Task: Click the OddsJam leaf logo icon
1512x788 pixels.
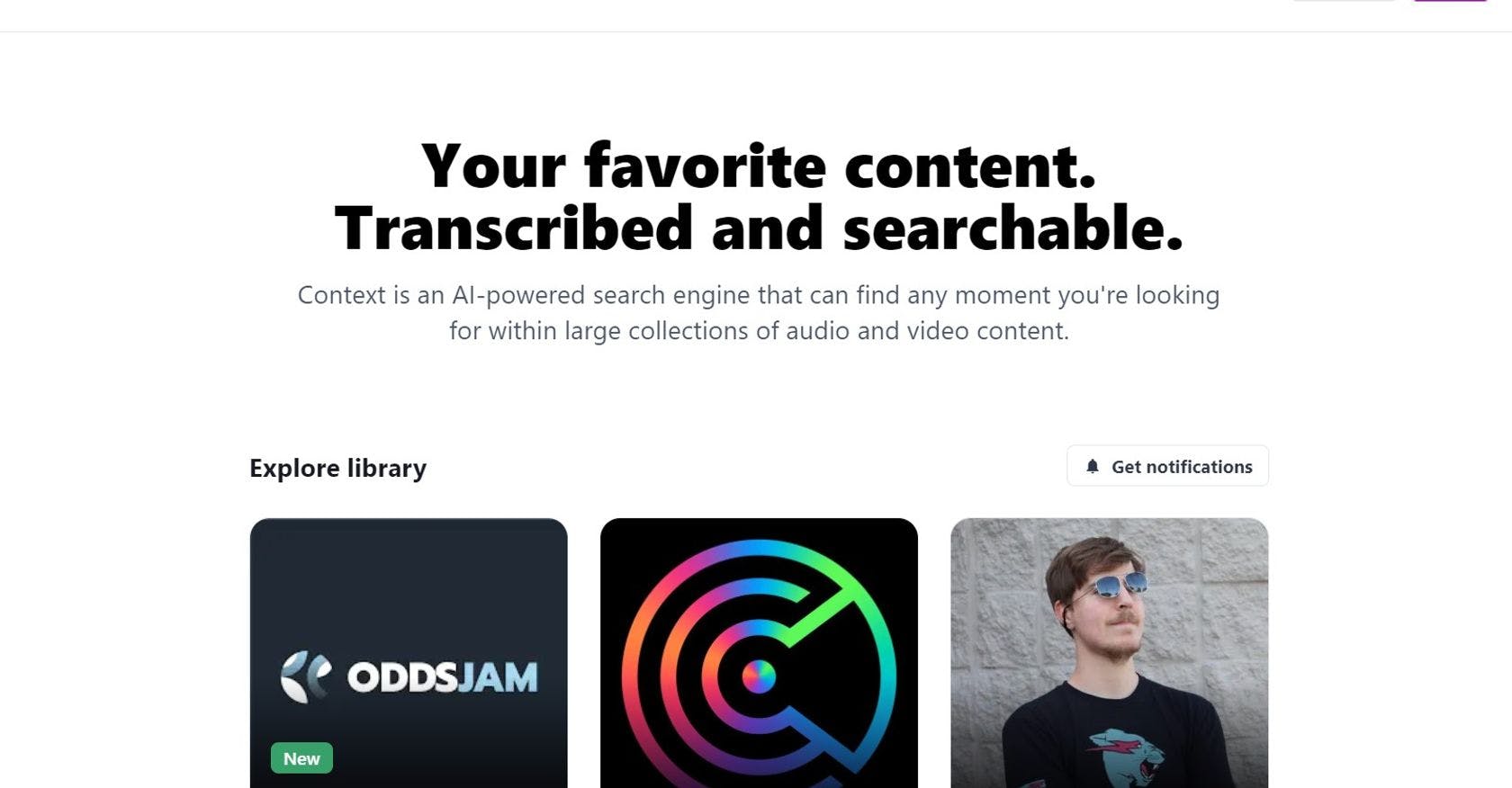Action: coord(306,676)
